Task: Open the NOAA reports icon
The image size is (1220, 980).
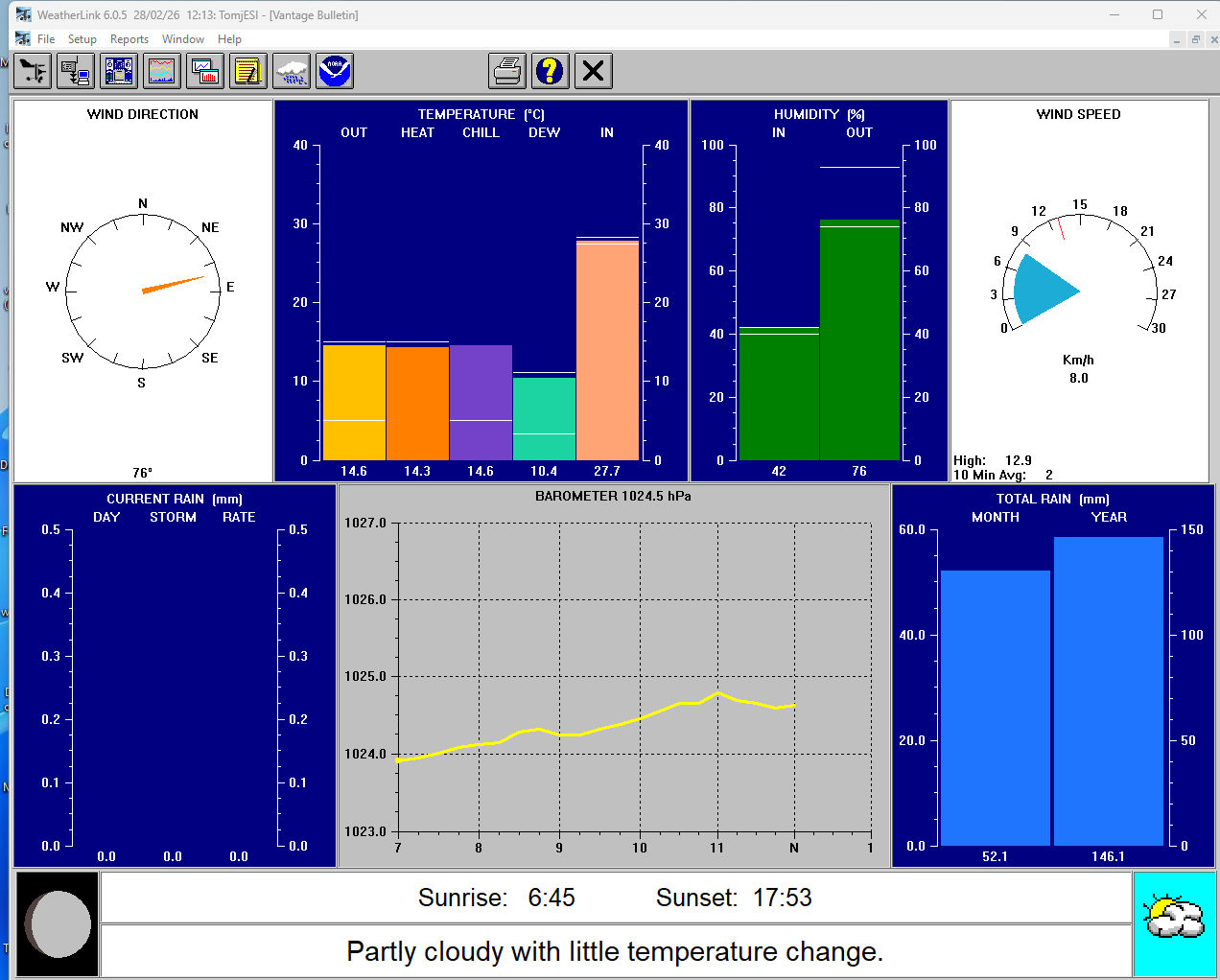Action: click(335, 71)
